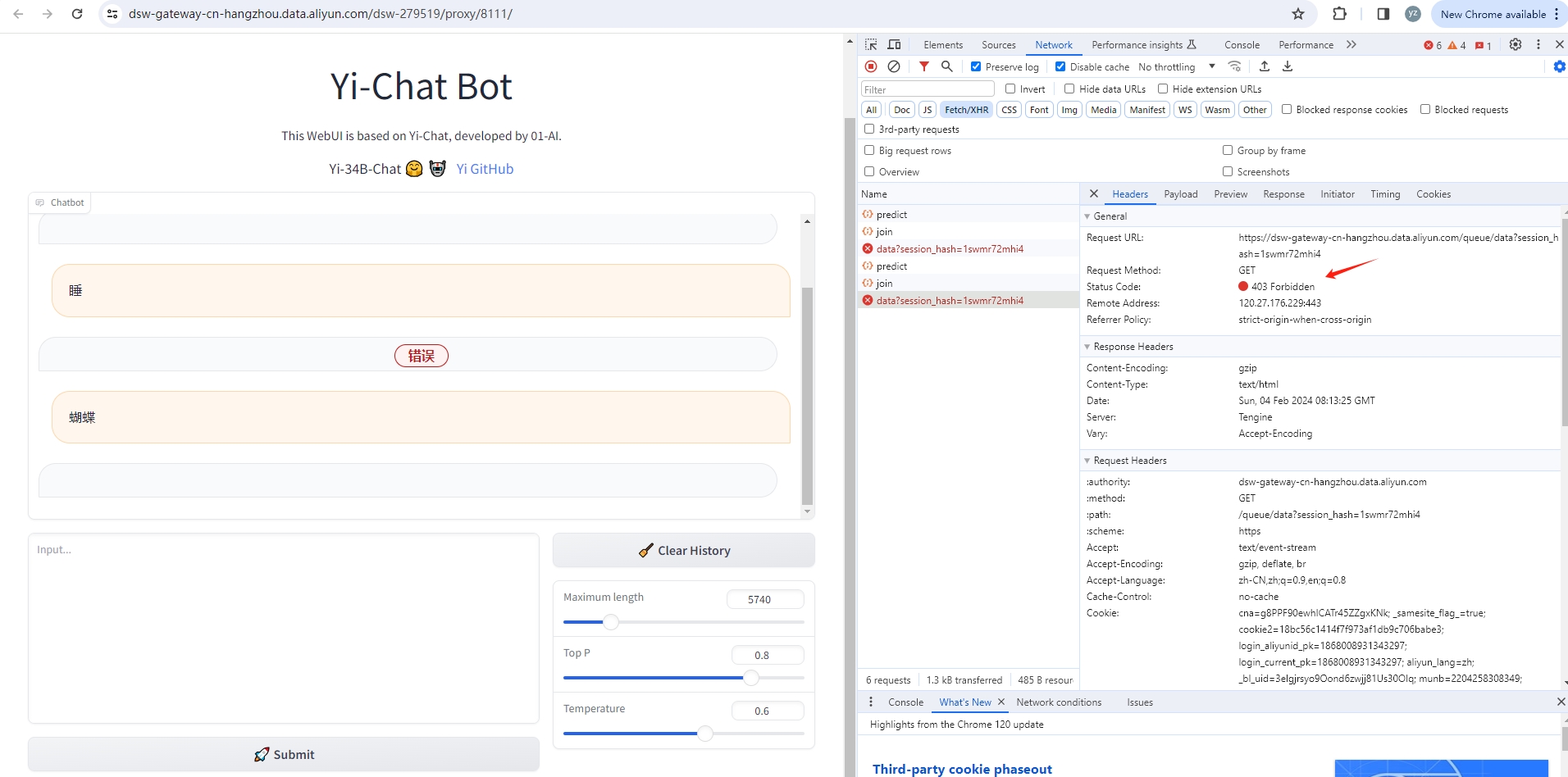This screenshot has width=1568, height=777.
Task: Switch to the Sources panel
Action: 999,45
